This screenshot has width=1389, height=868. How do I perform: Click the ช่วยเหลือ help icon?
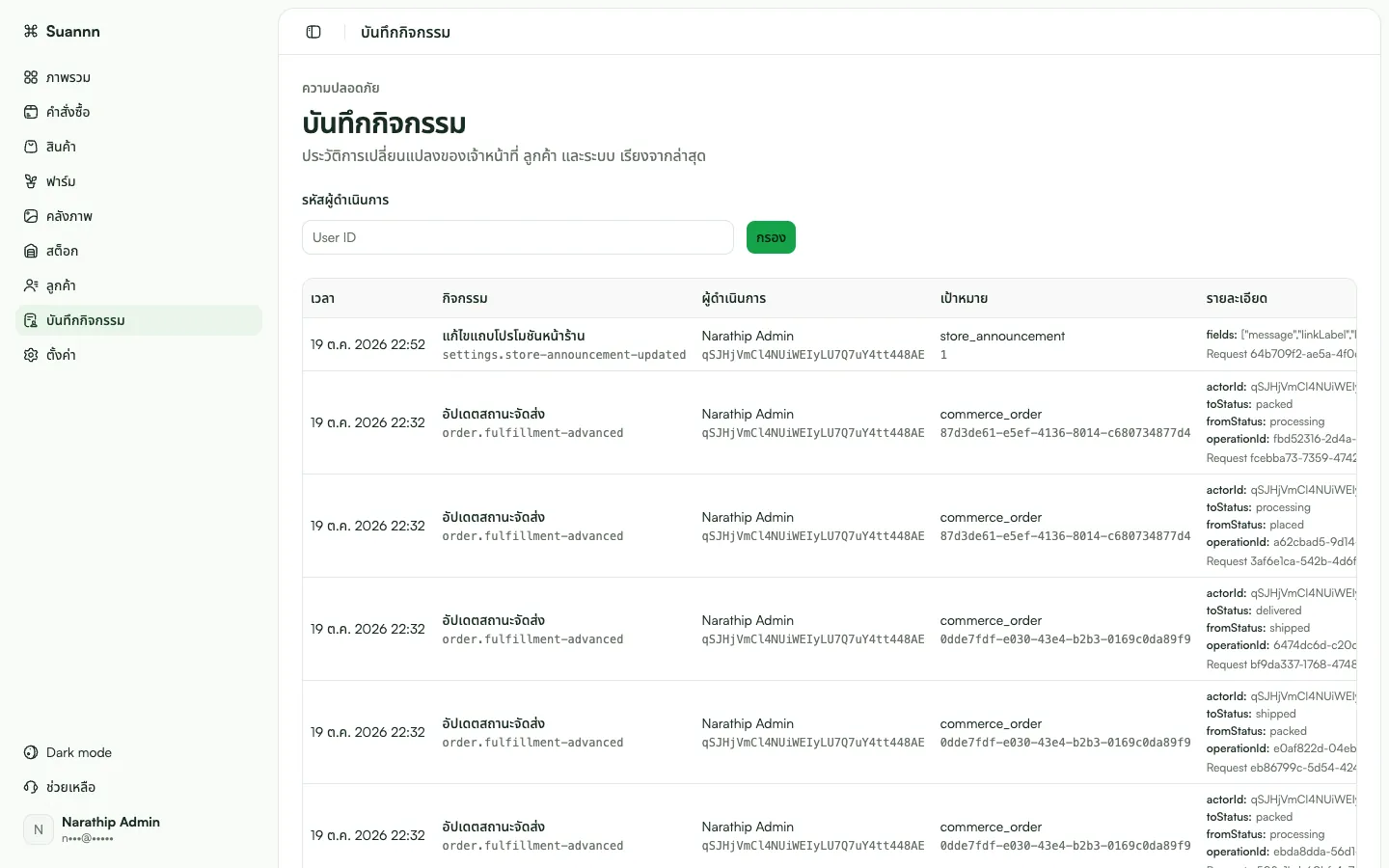pos(31,787)
